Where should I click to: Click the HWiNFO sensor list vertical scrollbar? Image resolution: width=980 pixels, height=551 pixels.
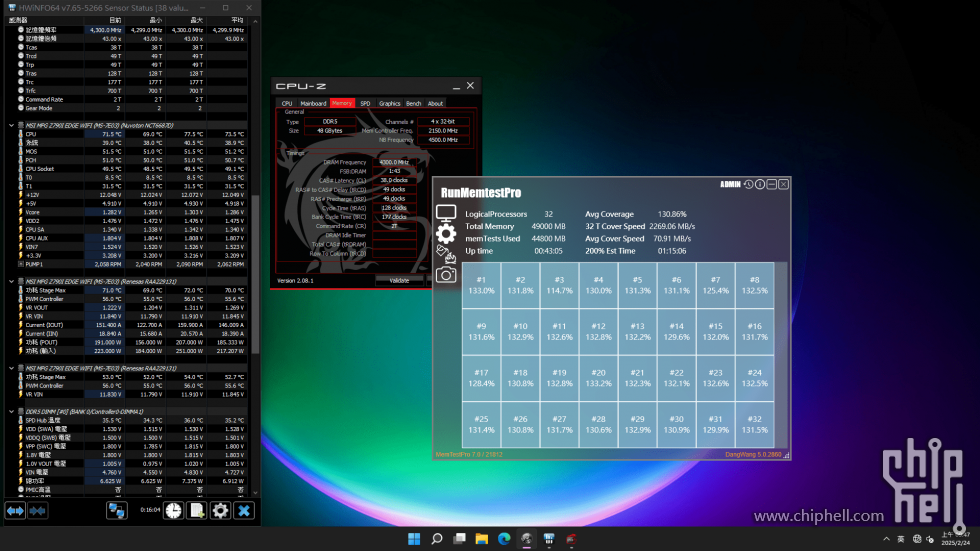click(255, 274)
